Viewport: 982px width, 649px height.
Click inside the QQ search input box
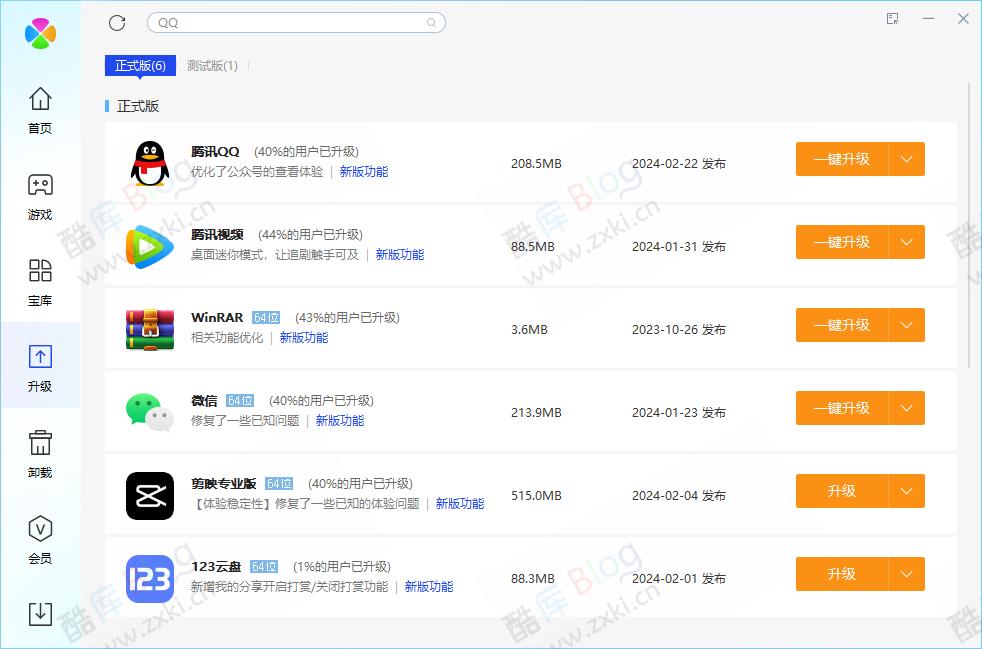tap(296, 22)
